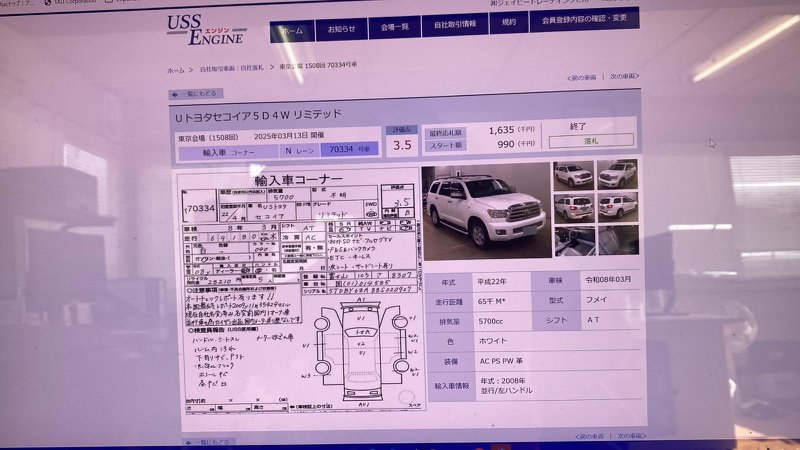Click the 1,635 final bid amount
The image size is (800, 450).
tap(501, 131)
